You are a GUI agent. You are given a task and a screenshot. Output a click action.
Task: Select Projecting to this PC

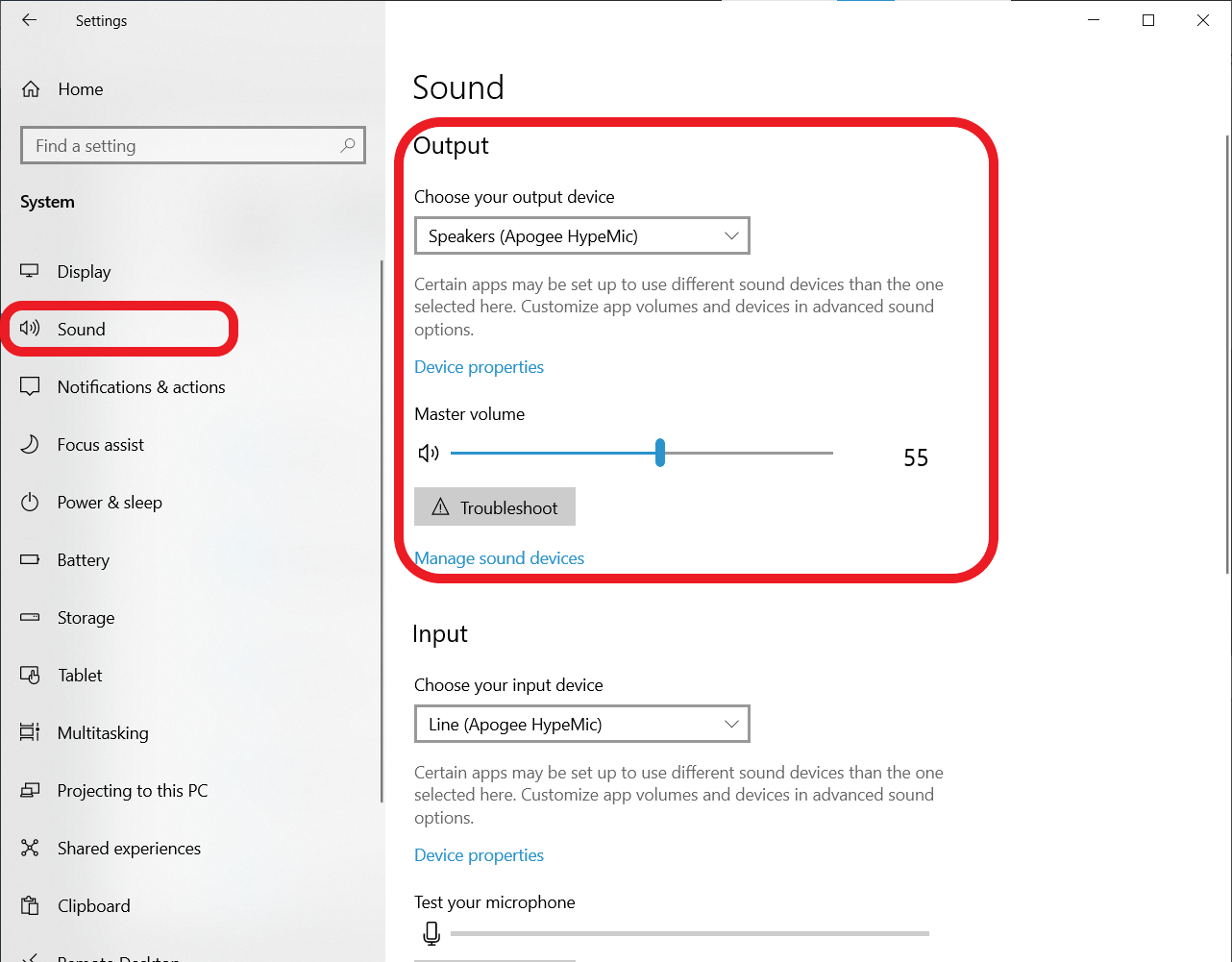(x=133, y=790)
